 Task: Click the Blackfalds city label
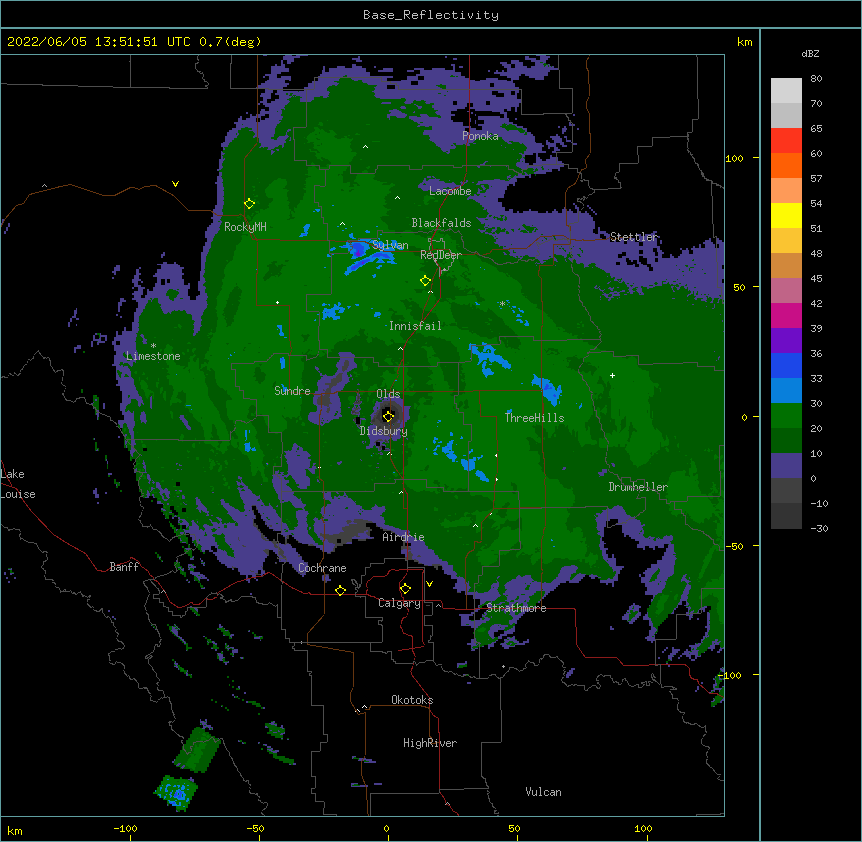click(441, 223)
